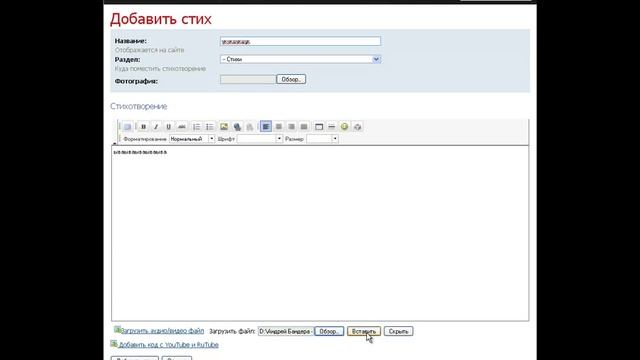Viewport: 640px width, 360px height.
Task: Click the Стихотворение section label
Action: 139,106
